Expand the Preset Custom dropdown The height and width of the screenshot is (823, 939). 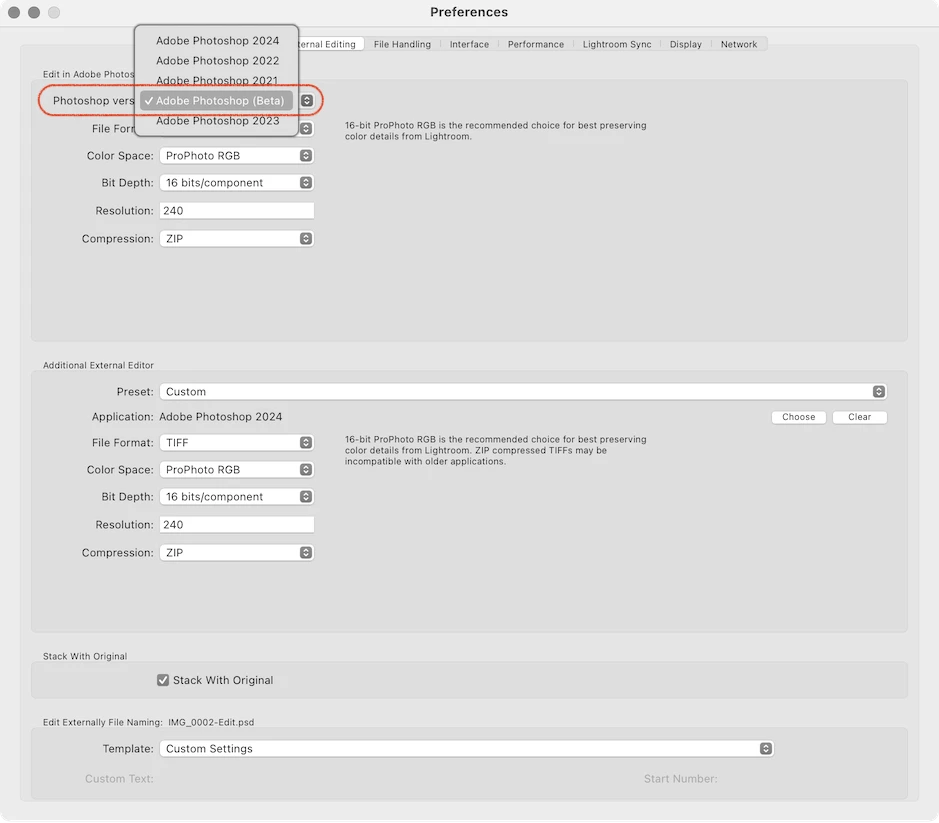click(523, 392)
